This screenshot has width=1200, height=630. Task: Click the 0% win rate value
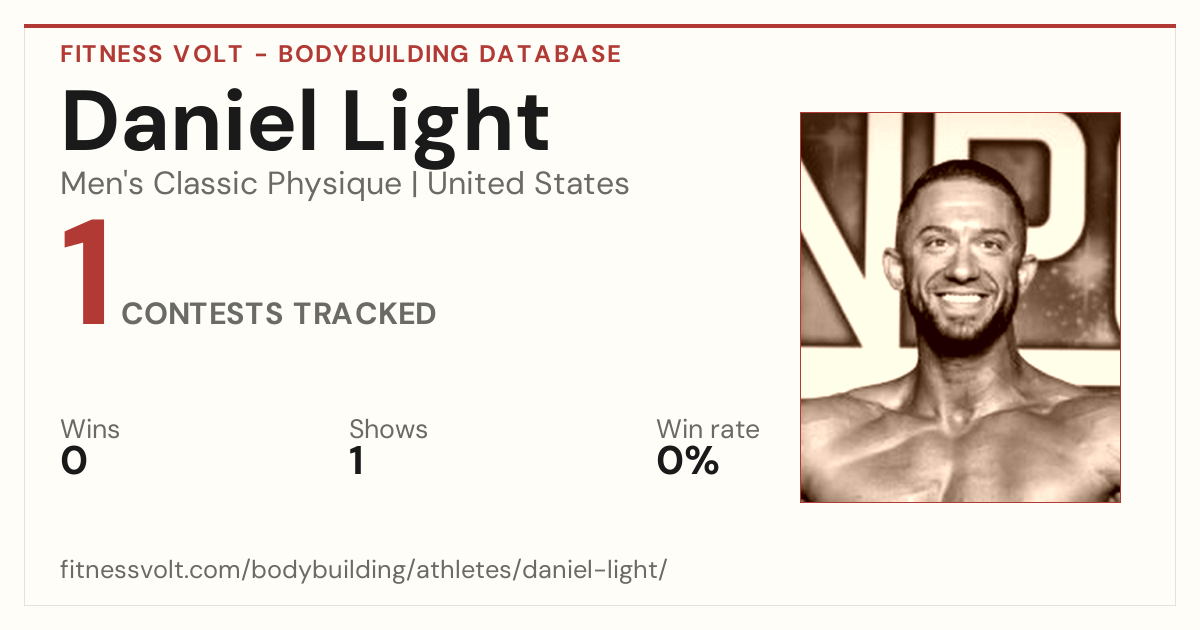(688, 461)
